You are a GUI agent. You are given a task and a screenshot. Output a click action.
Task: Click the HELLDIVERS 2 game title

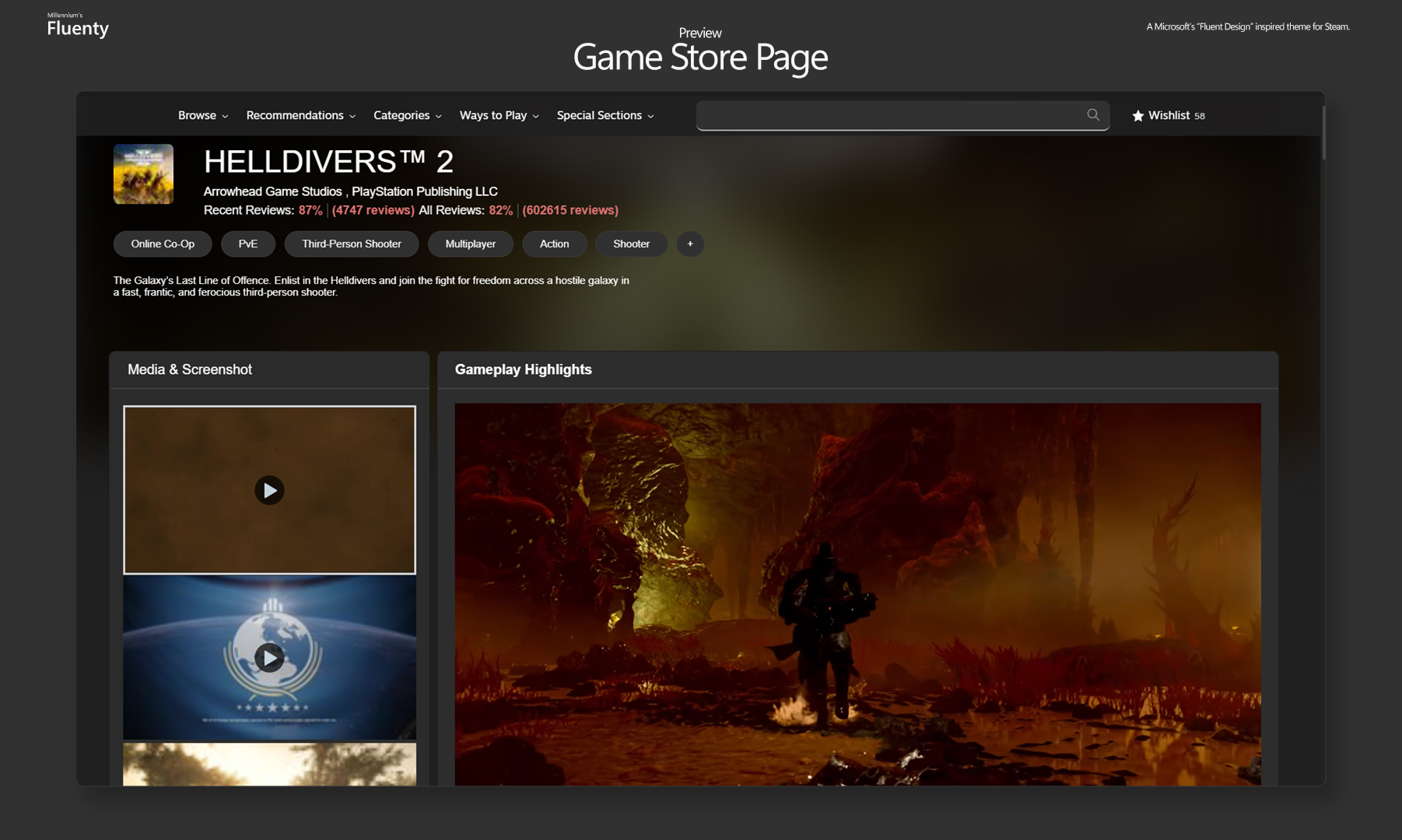click(x=328, y=162)
